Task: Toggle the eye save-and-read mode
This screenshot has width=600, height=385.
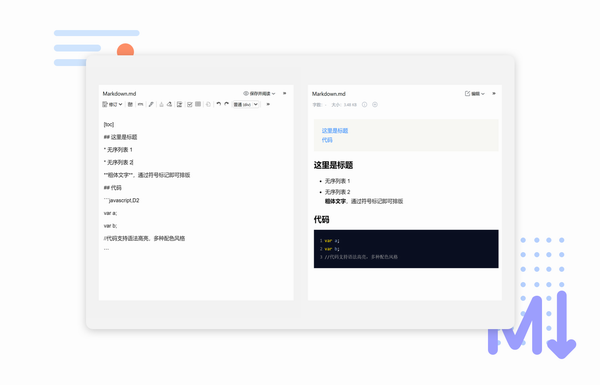Action: (x=259, y=93)
